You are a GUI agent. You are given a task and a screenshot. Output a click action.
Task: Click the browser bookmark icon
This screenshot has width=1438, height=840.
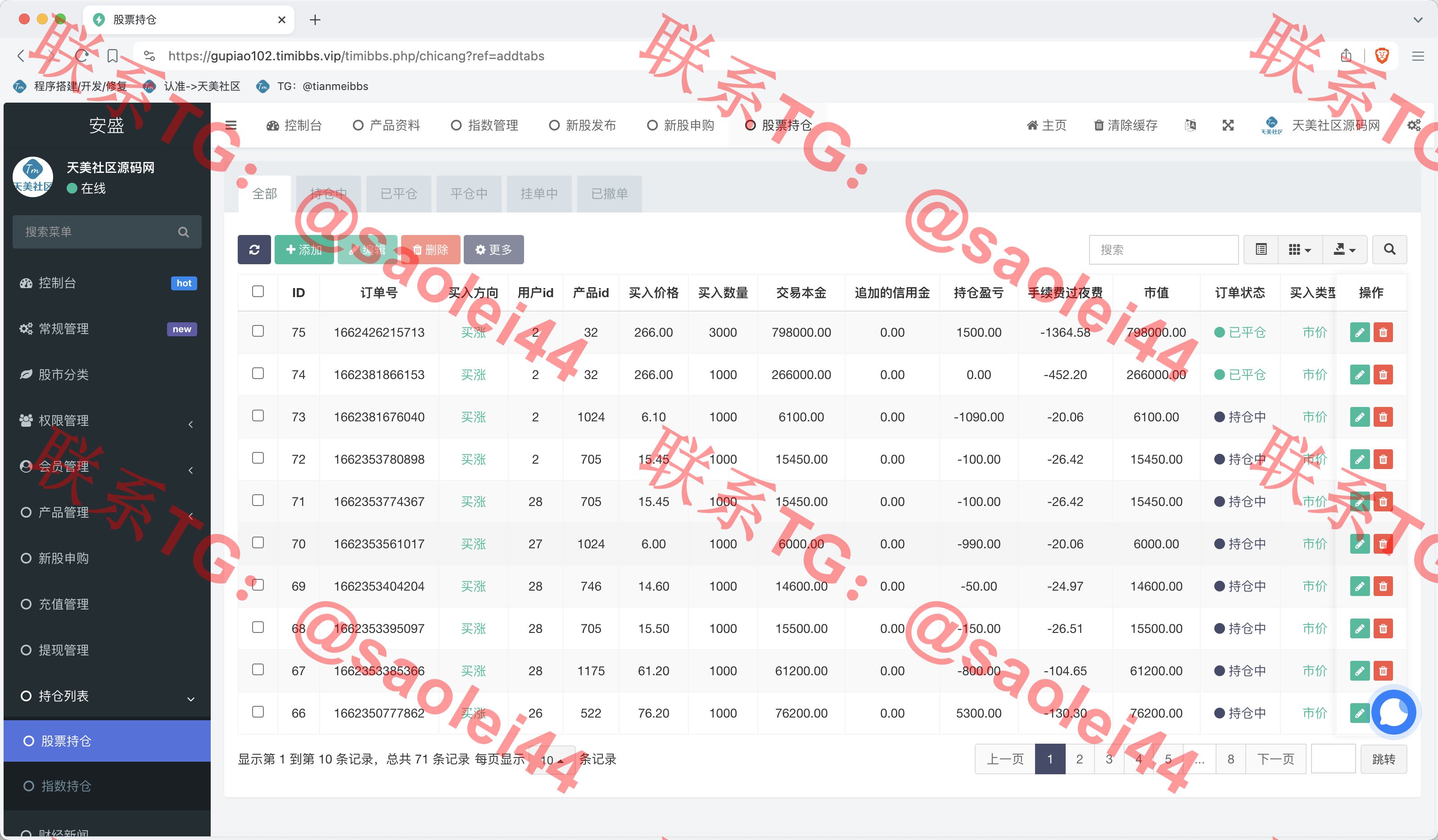pos(113,55)
